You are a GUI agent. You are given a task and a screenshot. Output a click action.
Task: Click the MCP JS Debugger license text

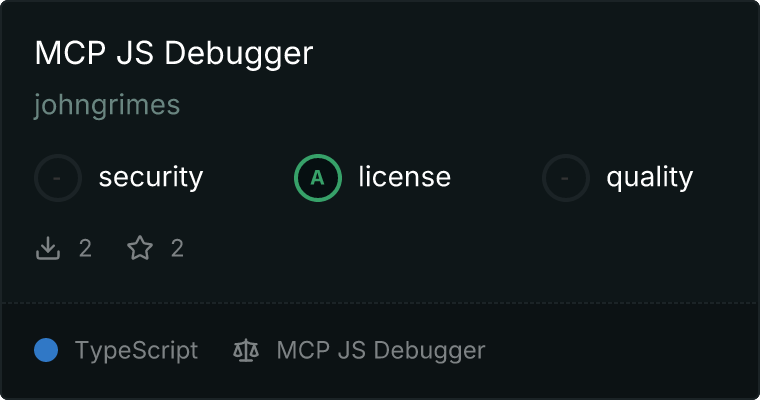(x=381, y=351)
